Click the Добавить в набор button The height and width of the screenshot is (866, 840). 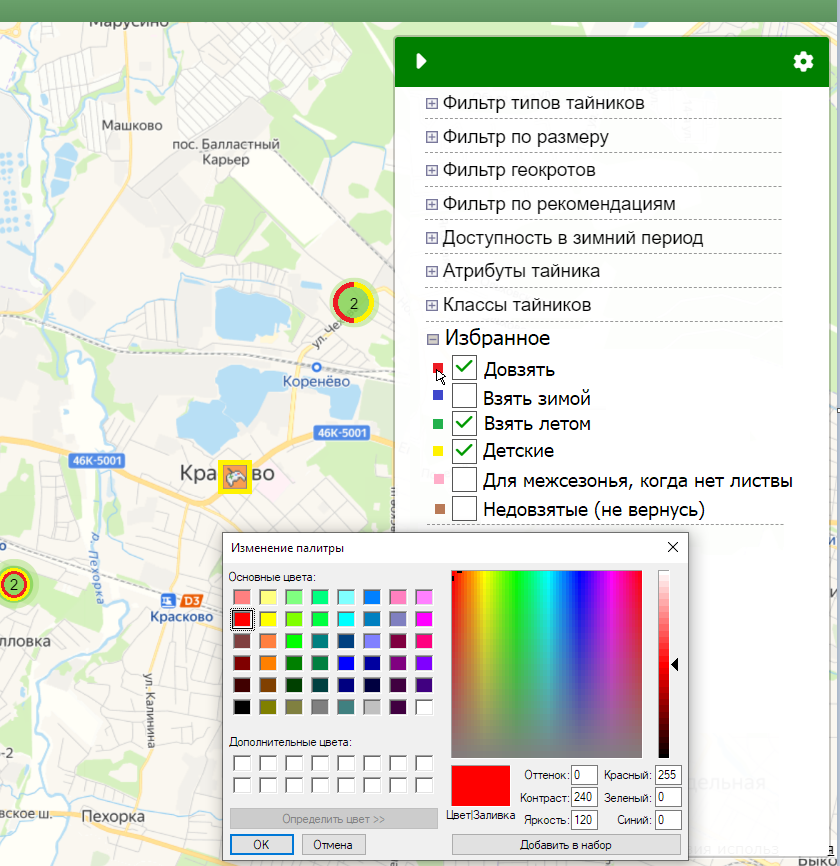pos(565,845)
